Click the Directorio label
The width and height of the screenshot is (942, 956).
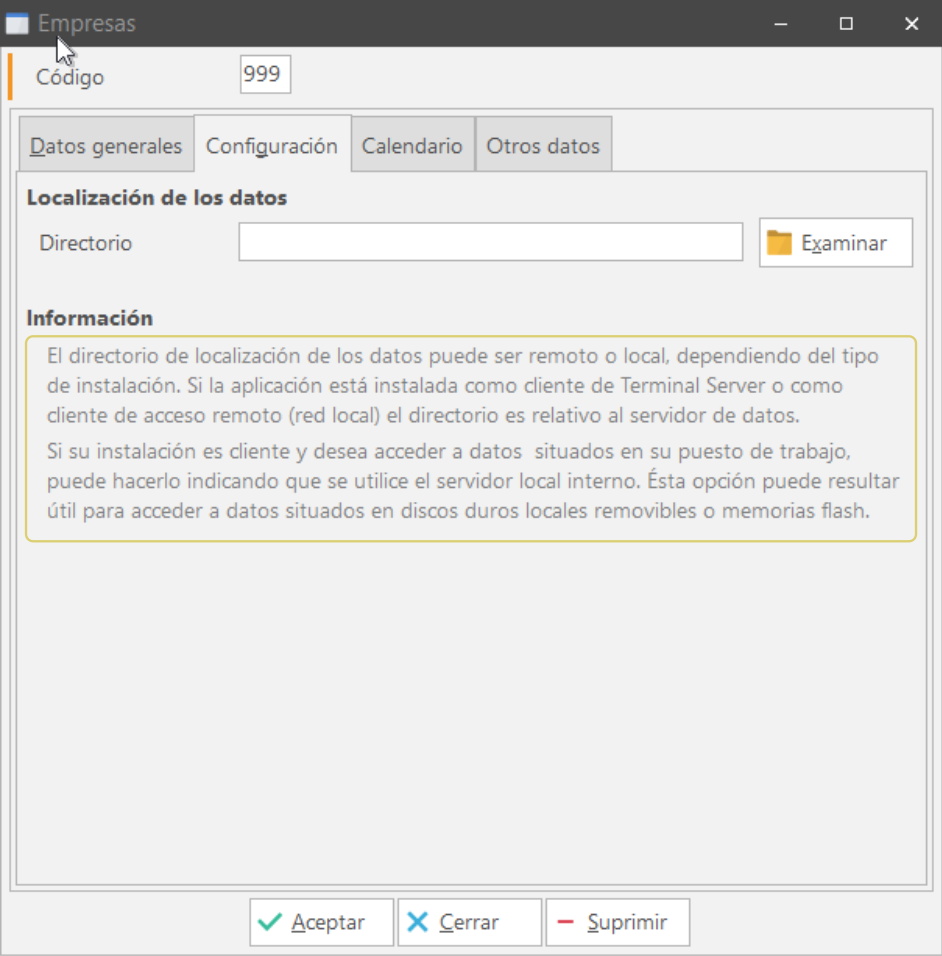(86, 243)
